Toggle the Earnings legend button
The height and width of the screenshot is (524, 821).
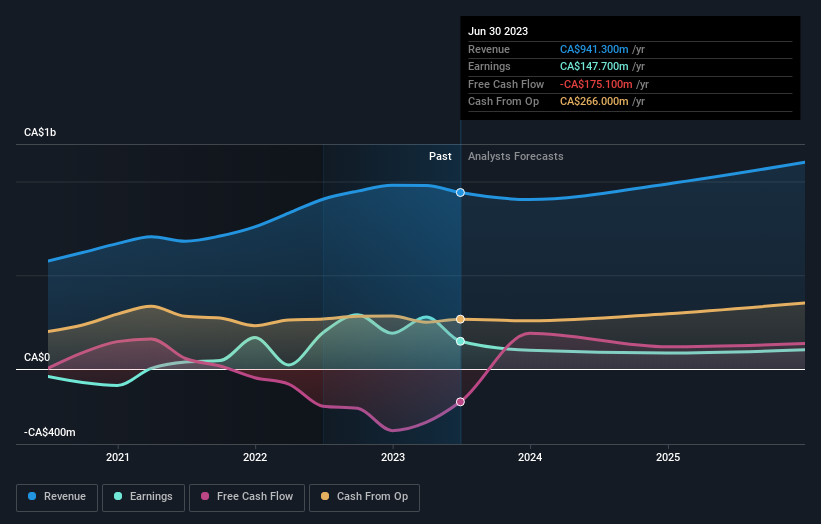pos(143,497)
